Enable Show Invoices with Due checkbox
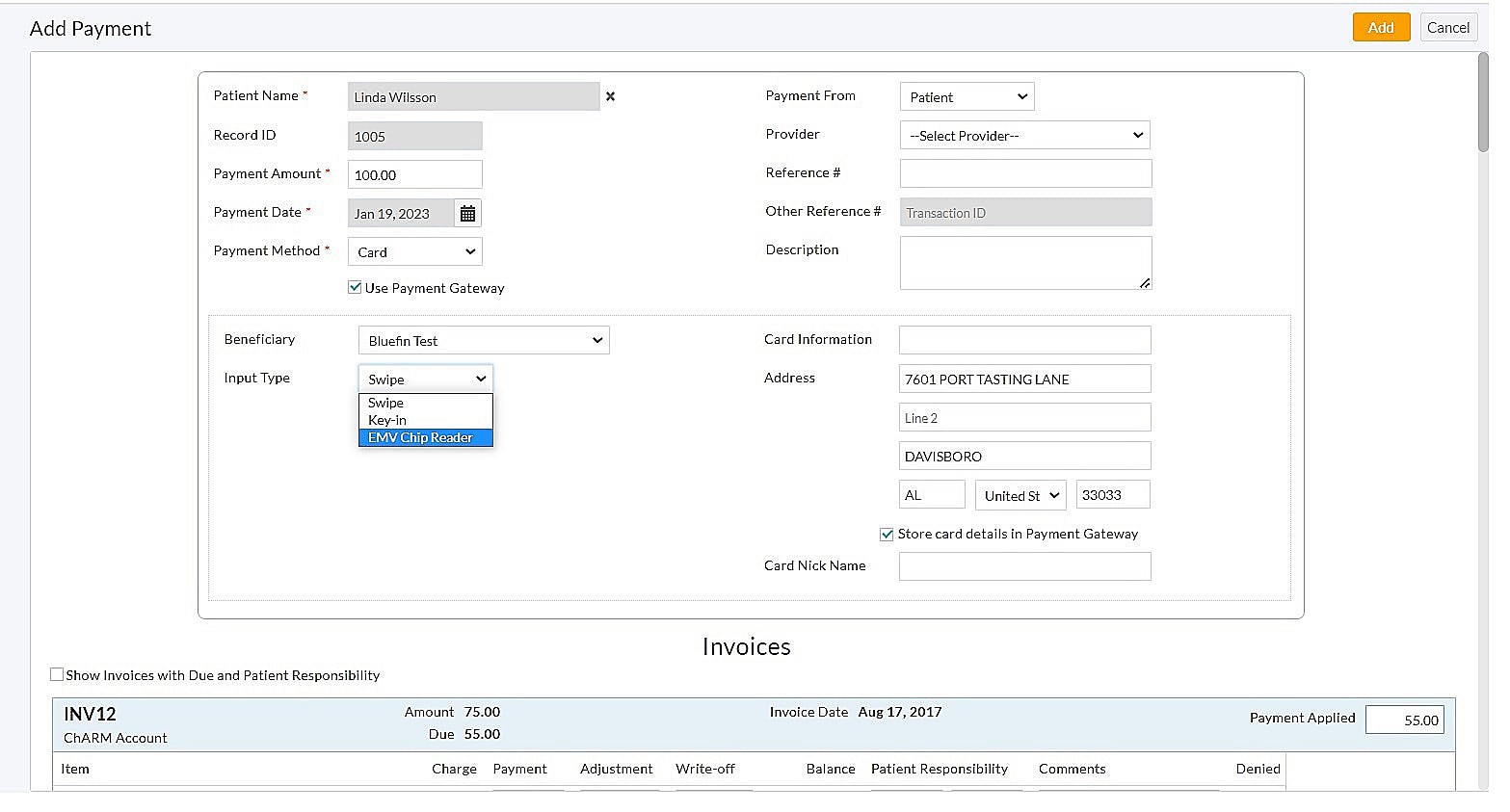The height and width of the screenshot is (812, 1510). pyautogui.click(x=57, y=674)
